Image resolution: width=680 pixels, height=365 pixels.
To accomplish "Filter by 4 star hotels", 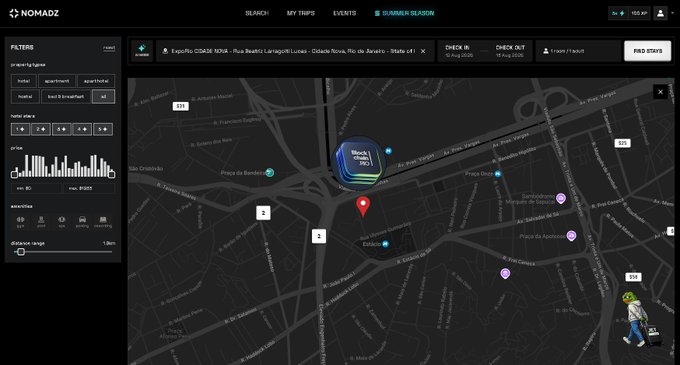I will 82,129.
